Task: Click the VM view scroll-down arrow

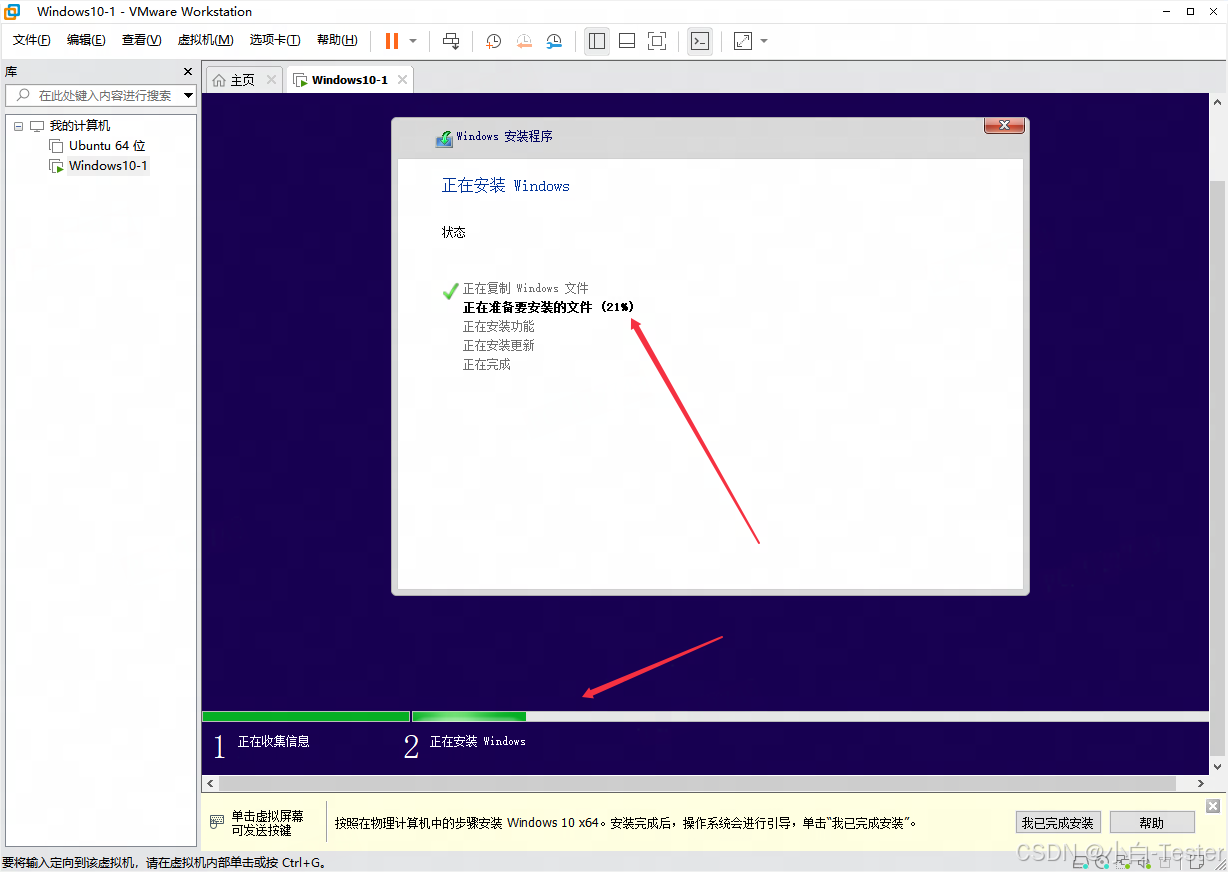Action: [1217, 765]
